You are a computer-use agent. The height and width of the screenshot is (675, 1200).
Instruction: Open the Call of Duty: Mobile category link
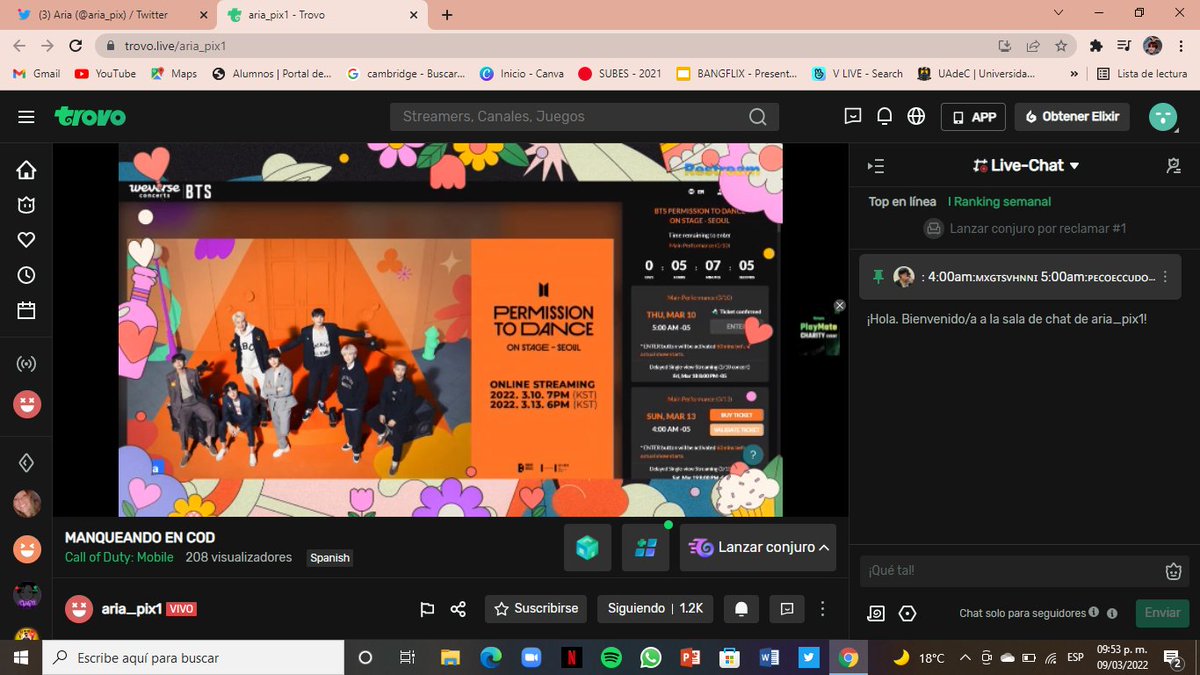click(119, 557)
